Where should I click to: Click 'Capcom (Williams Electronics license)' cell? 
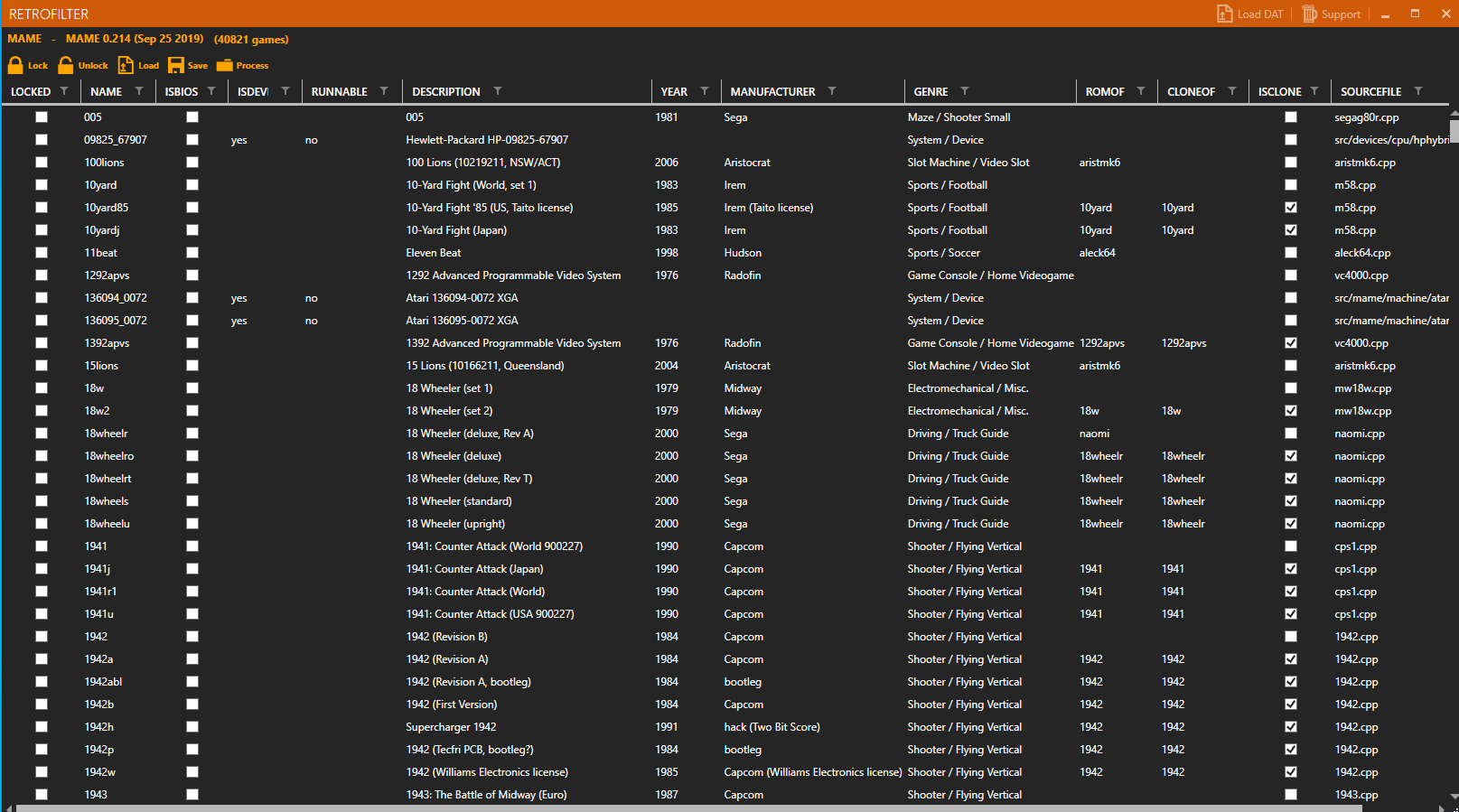(x=813, y=772)
